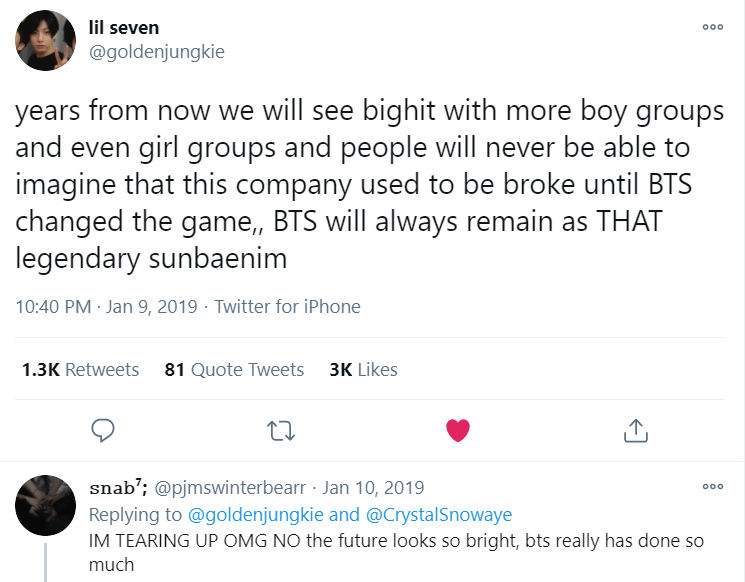View the 1.3K Retweets list
The image size is (745, 582).
click(x=80, y=370)
